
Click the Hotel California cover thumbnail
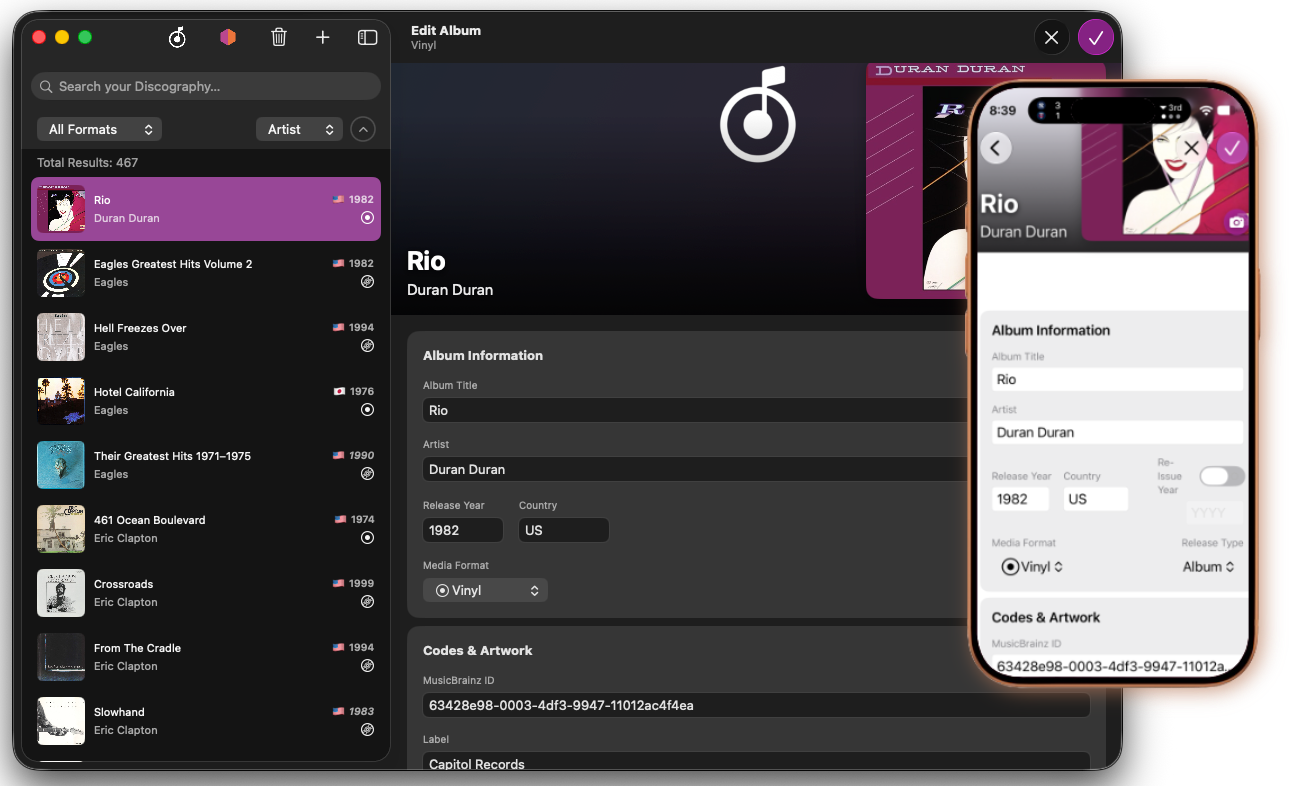pyautogui.click(x=61, y=401)
